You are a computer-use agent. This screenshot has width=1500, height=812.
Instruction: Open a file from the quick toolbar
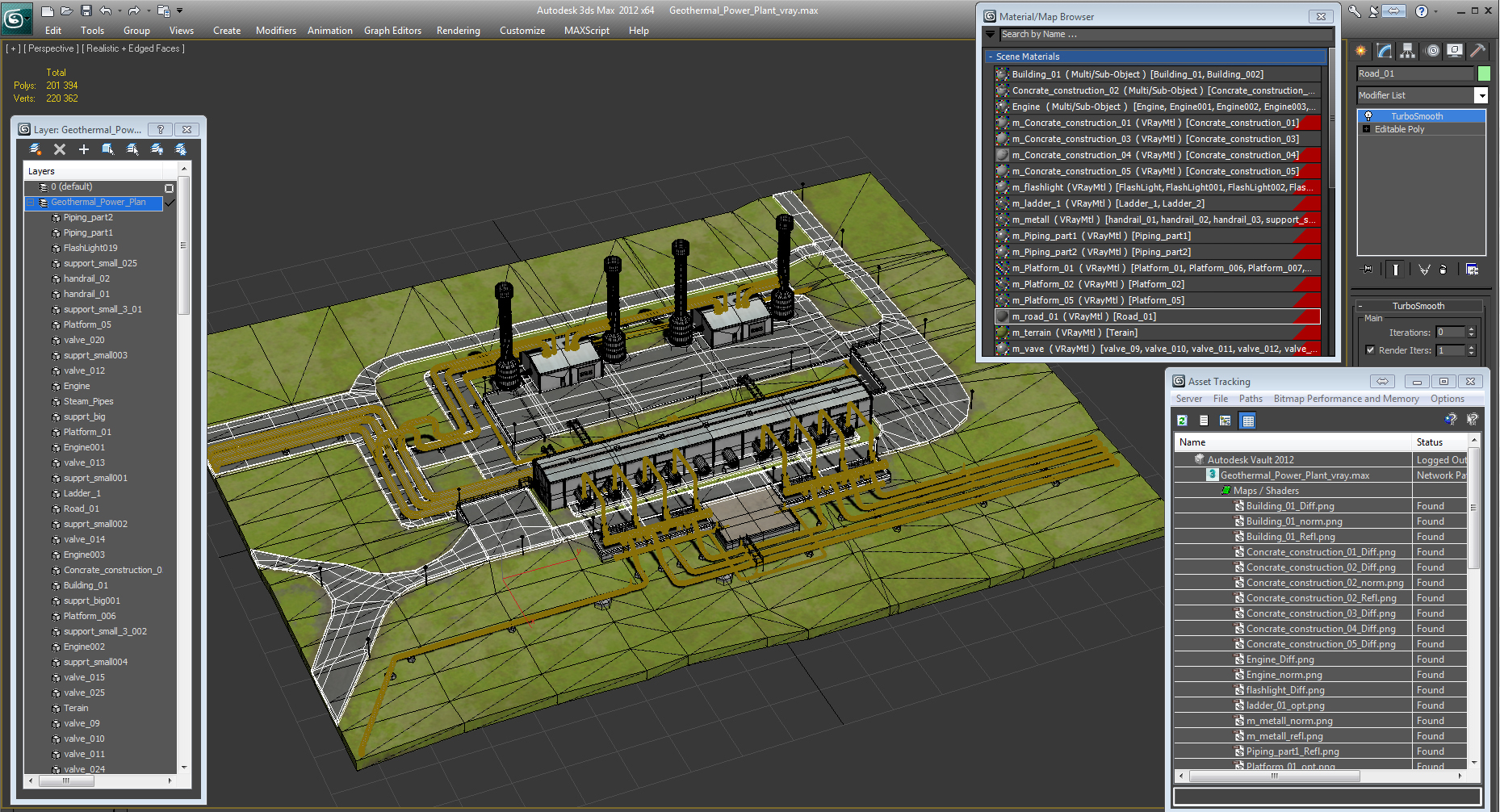(x=68, y=10)
